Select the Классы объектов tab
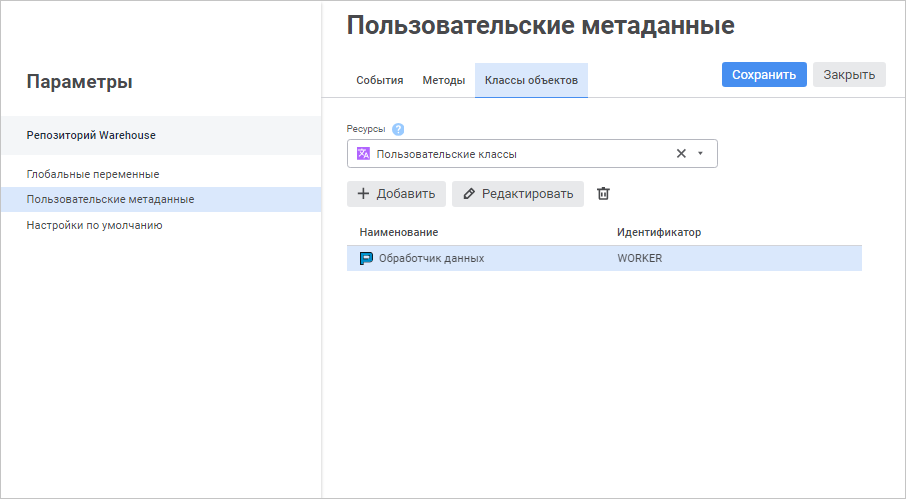The height and width of the screenshot is (499, 906). pyautogui.click(x=531, y=80)
